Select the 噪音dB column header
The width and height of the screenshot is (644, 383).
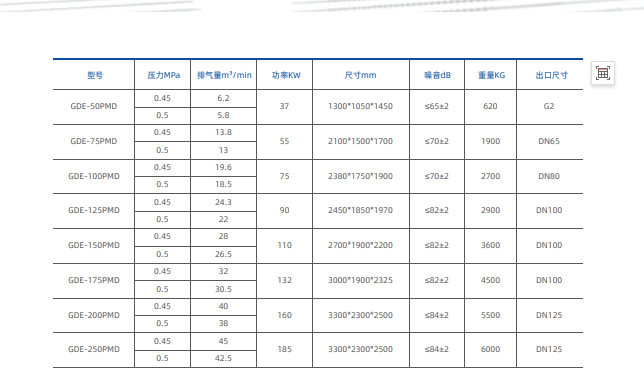tap(437, 75)
